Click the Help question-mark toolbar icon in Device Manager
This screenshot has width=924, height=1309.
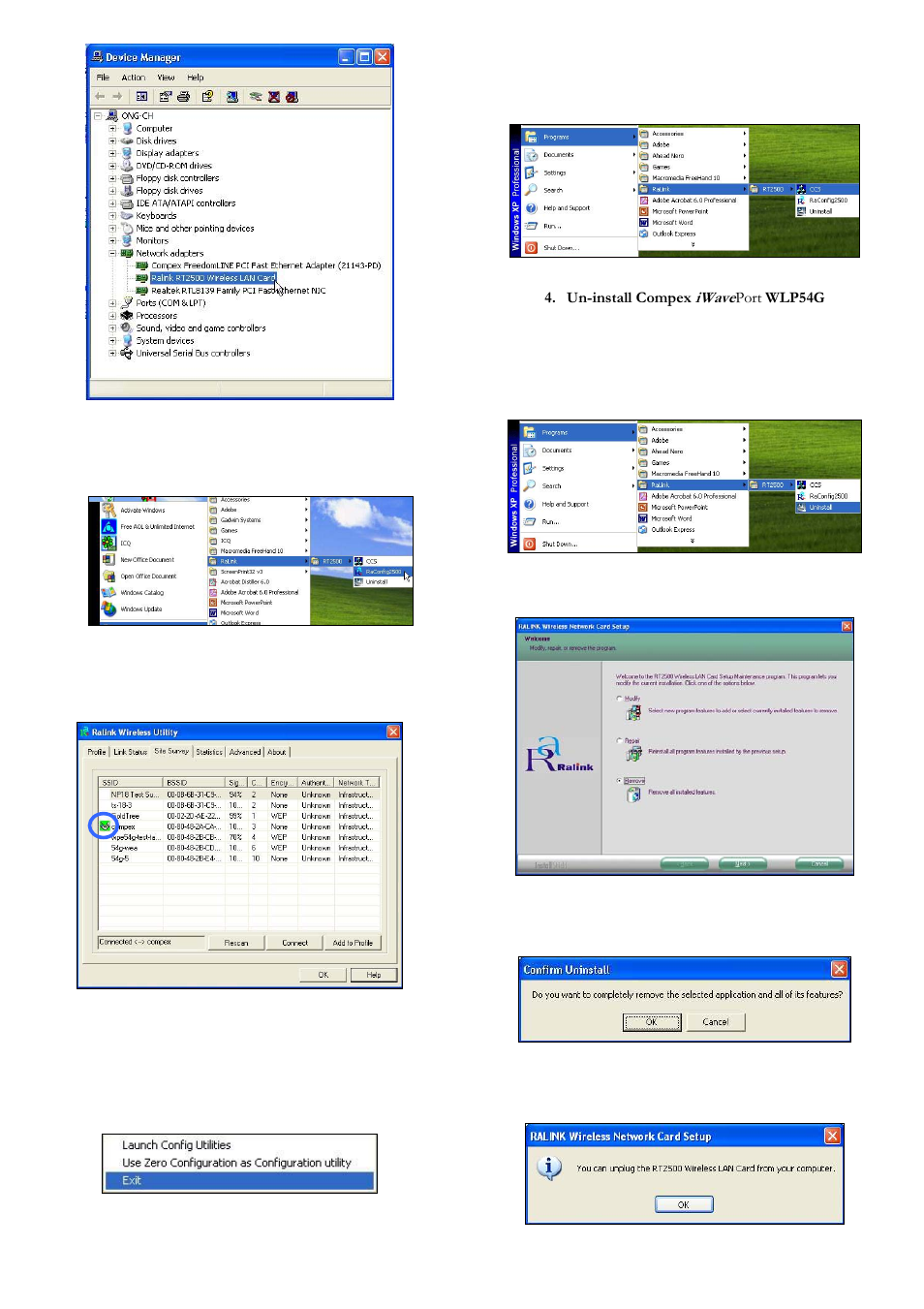207,97
